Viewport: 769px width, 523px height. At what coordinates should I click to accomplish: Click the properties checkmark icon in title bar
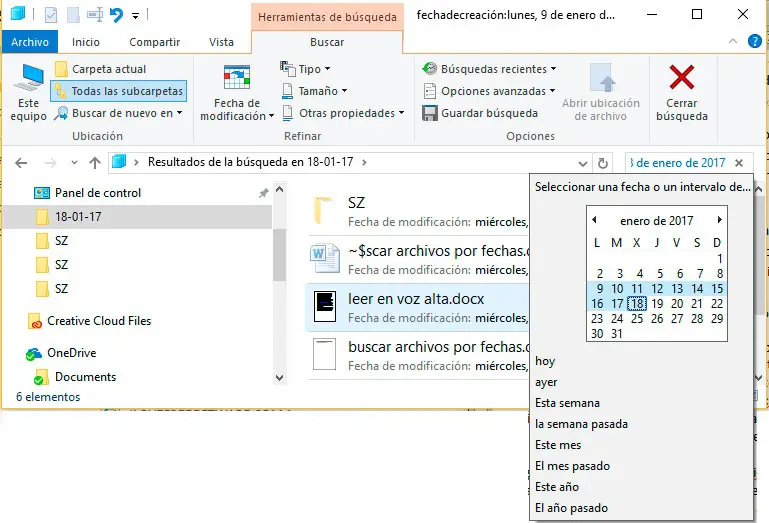51,15
